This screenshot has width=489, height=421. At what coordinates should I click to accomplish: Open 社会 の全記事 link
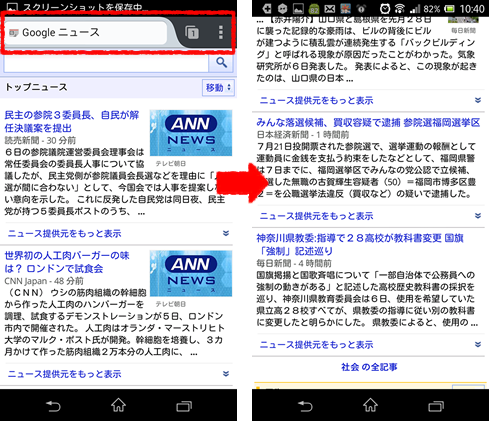369,367
